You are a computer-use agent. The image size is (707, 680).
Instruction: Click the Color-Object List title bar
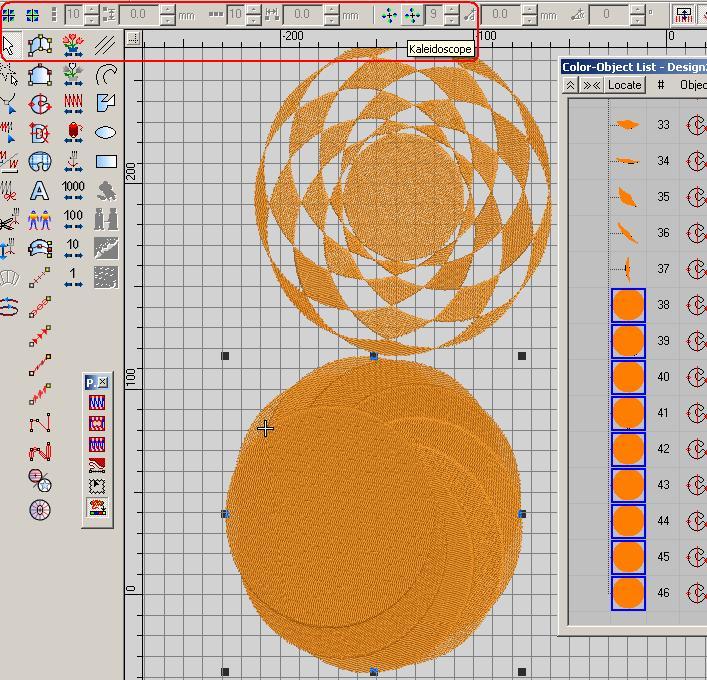pos(633,67)
